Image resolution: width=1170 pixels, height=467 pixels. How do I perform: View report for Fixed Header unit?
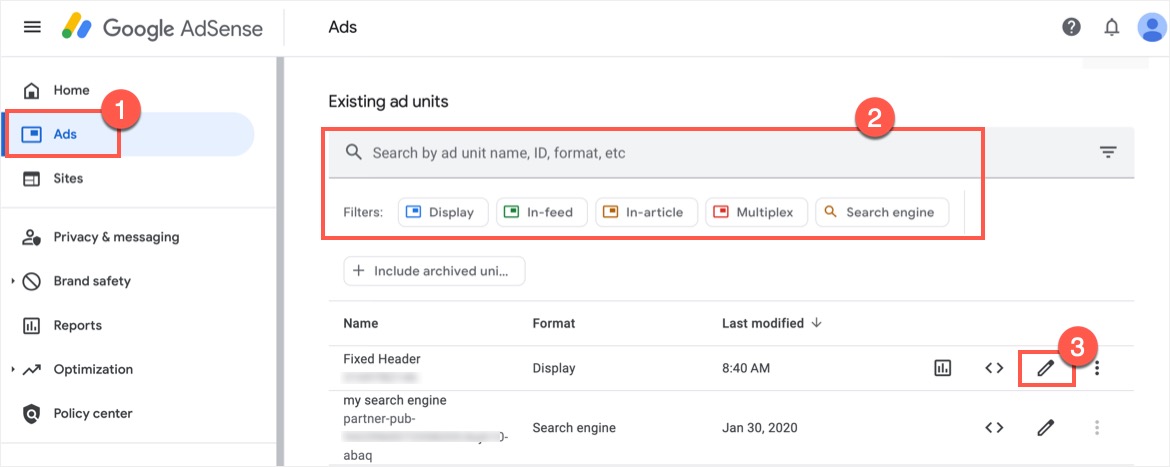click(x=943, y=368)
